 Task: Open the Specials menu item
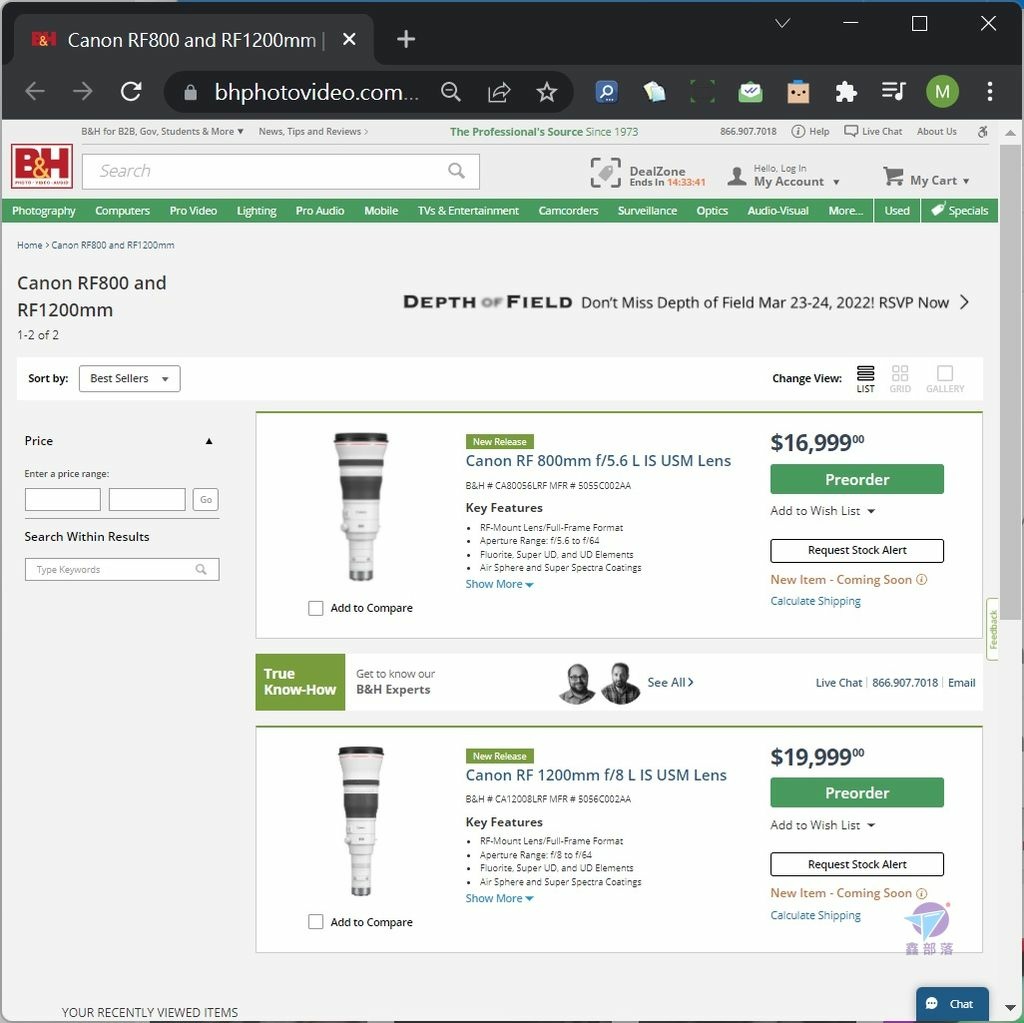click(959, 211)
